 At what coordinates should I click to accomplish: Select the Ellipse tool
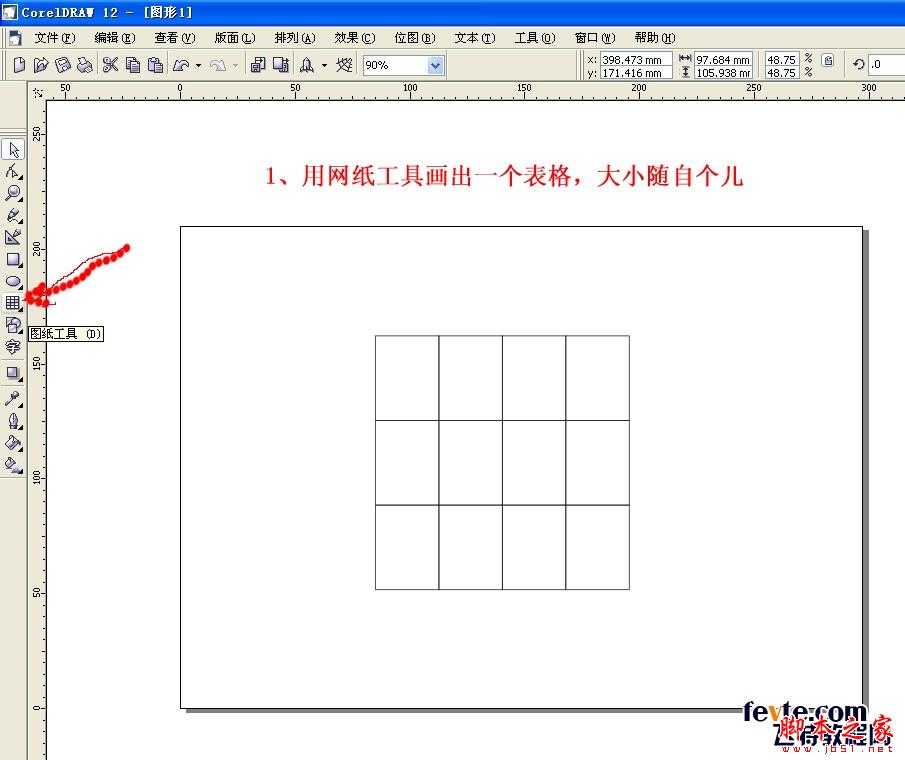(13, 281)
